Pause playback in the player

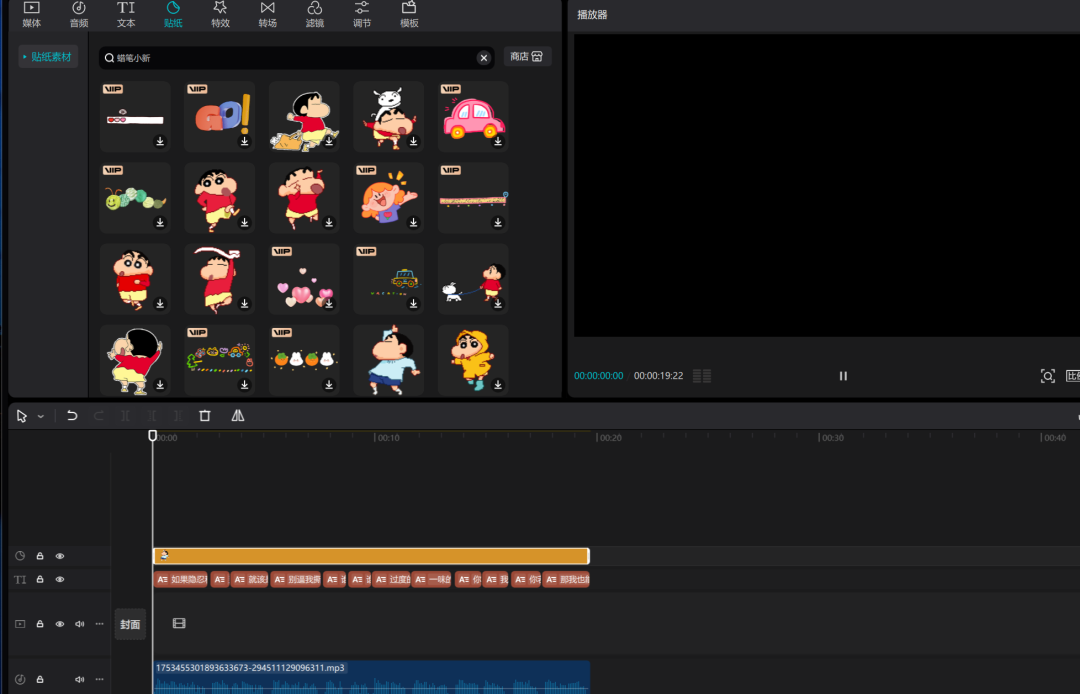(x=843, y=376)
